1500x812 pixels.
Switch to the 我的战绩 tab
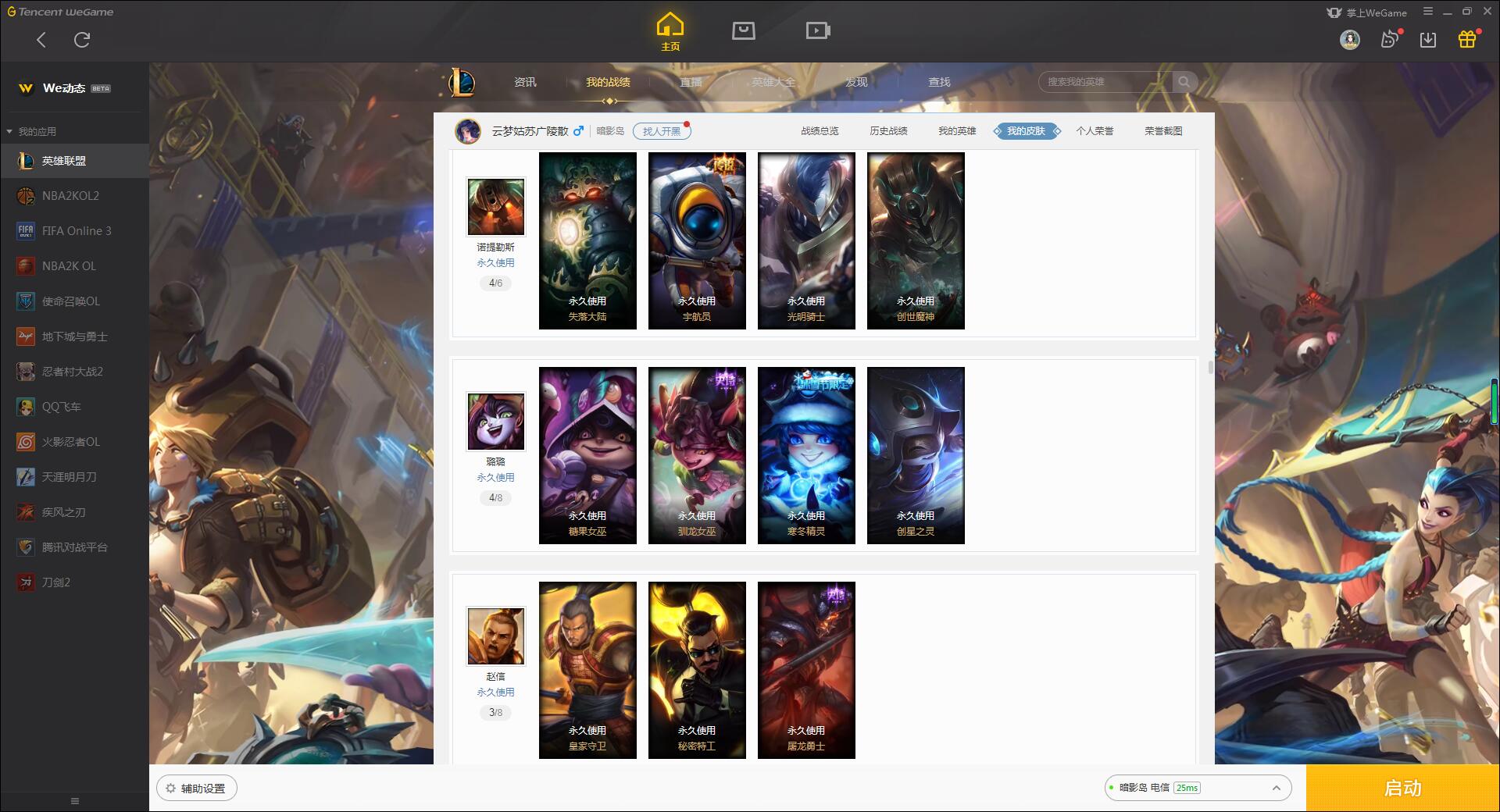(608, 82)
